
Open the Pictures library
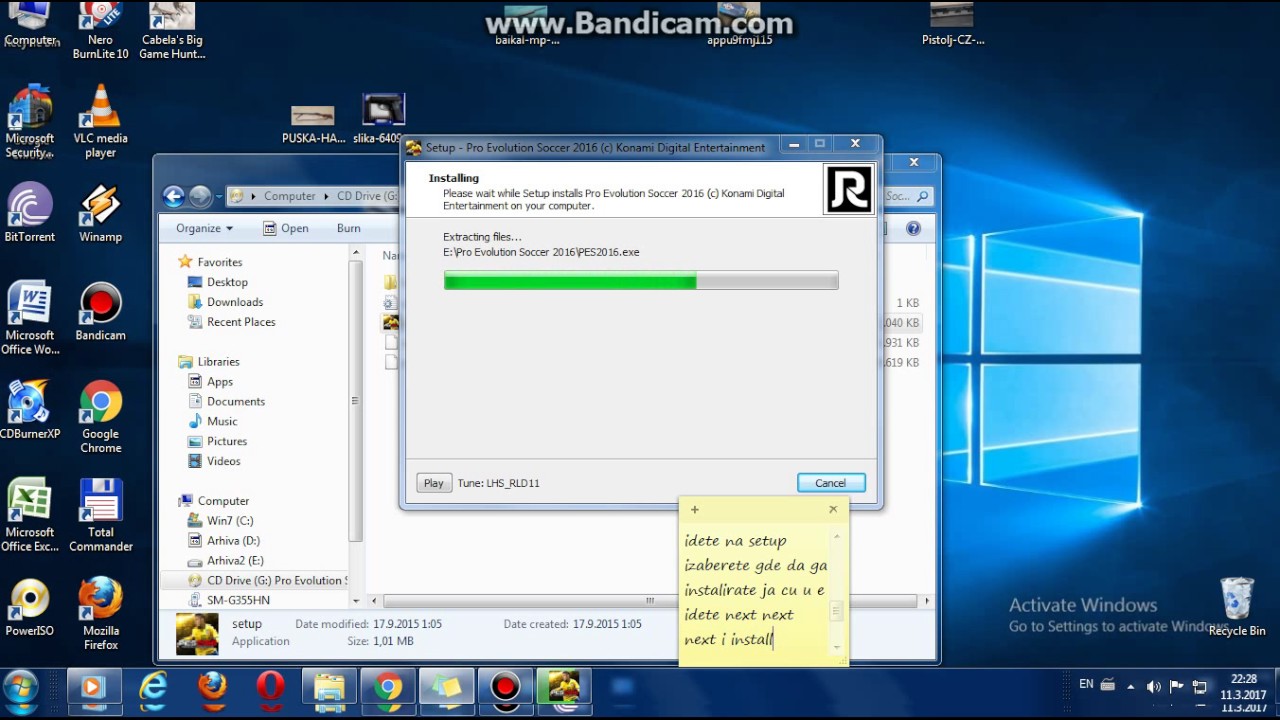pyautogui.click(x=227, y=442)
